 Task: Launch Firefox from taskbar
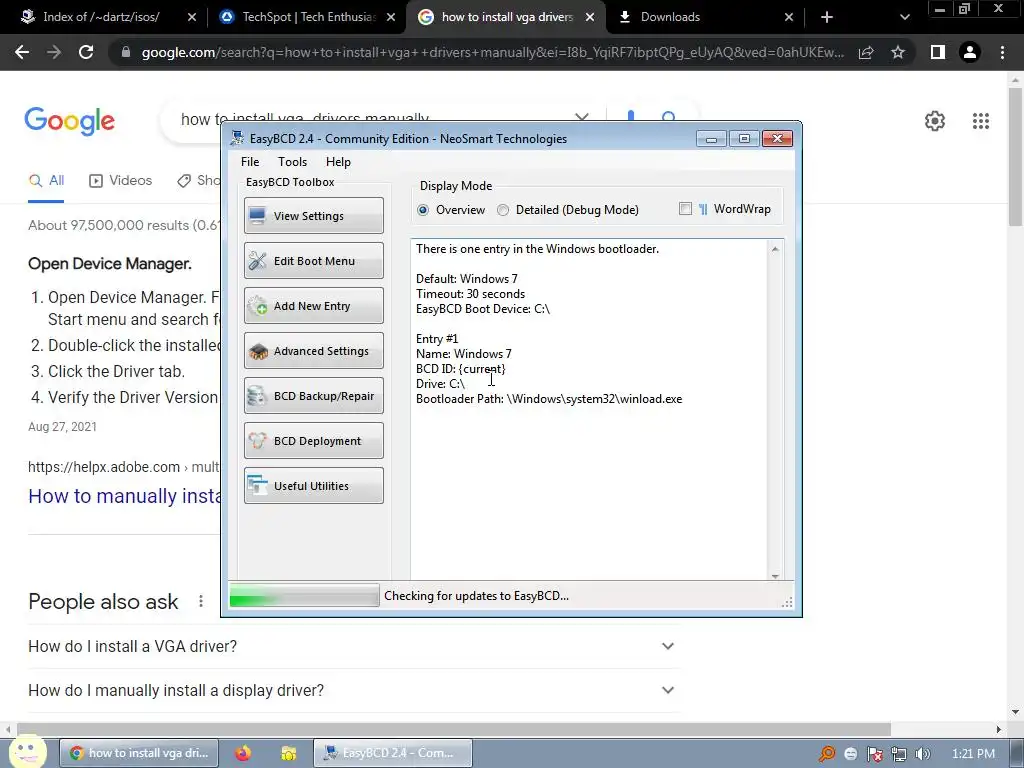[243, 753]
